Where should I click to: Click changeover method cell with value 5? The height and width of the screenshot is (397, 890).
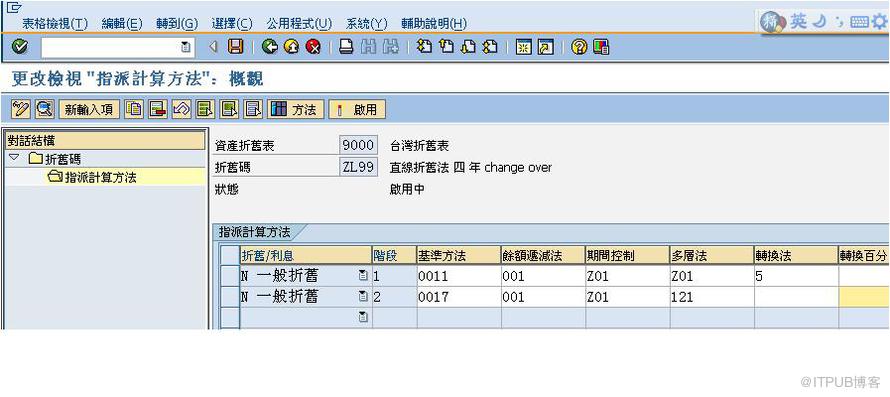(796, 276)
